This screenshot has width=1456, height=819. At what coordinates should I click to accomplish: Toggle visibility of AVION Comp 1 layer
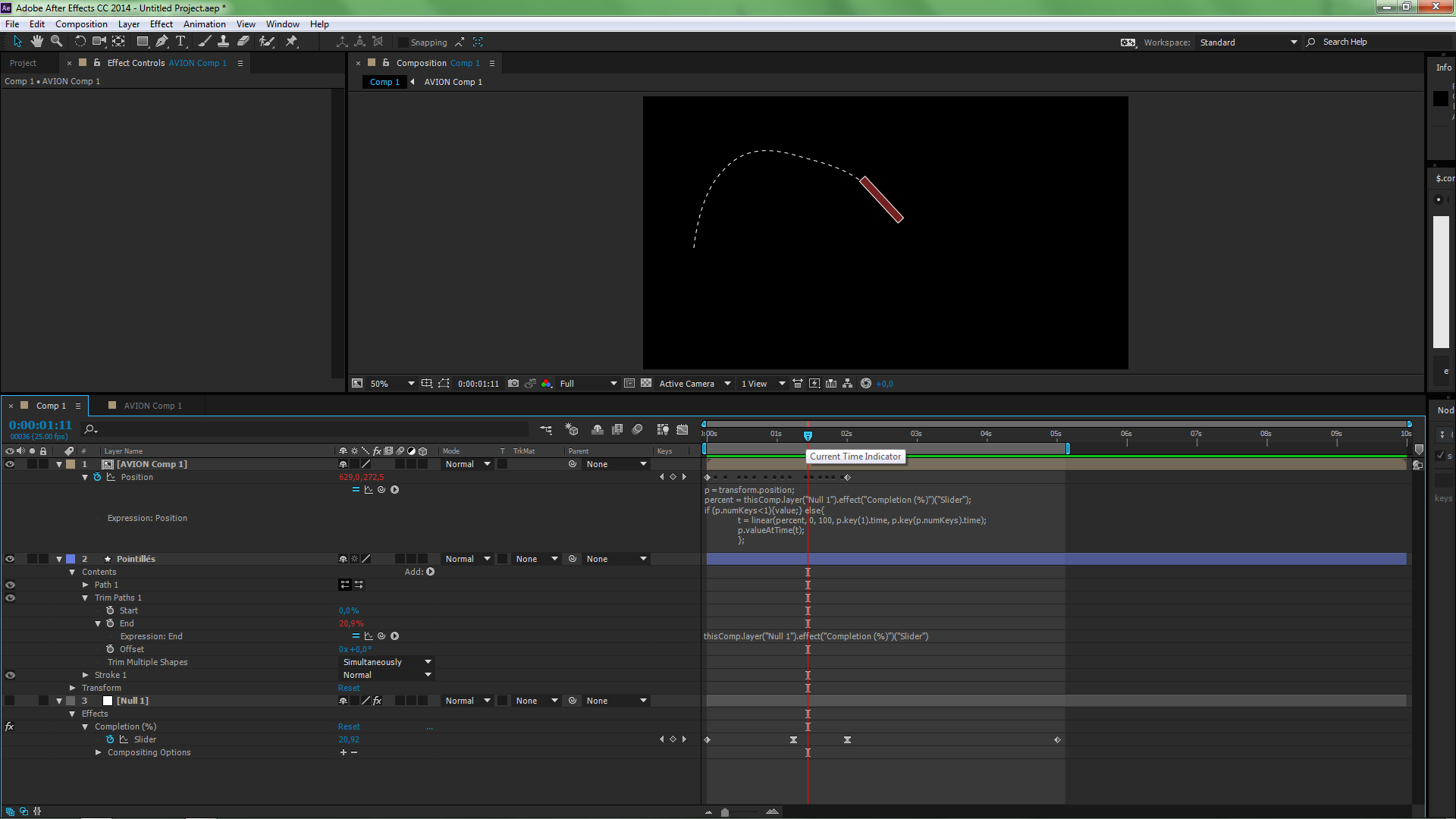pyautogui.click(x=11, y=463)
